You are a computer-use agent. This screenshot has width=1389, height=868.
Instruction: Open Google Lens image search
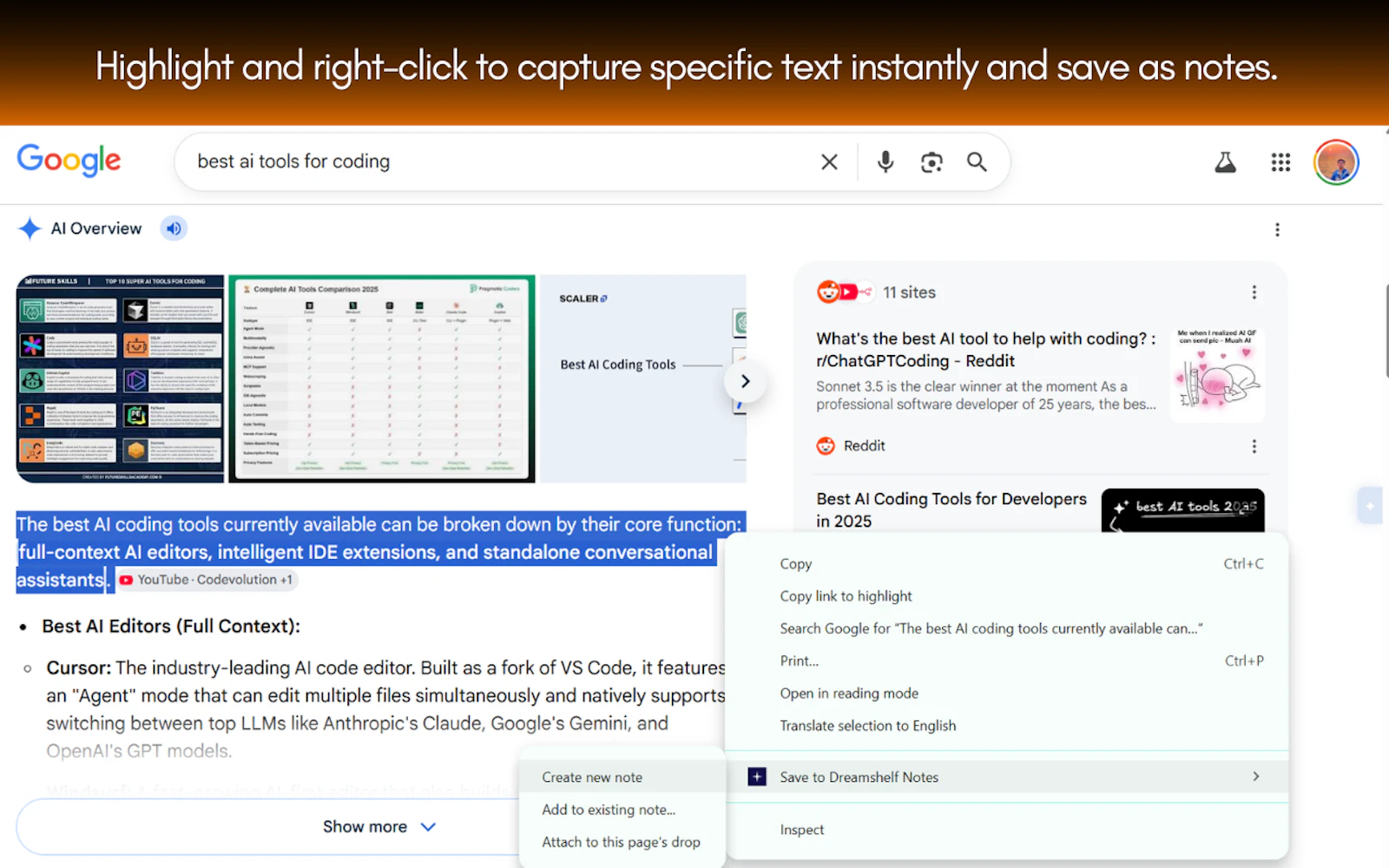pyautogui.click(x=931, y=161)
